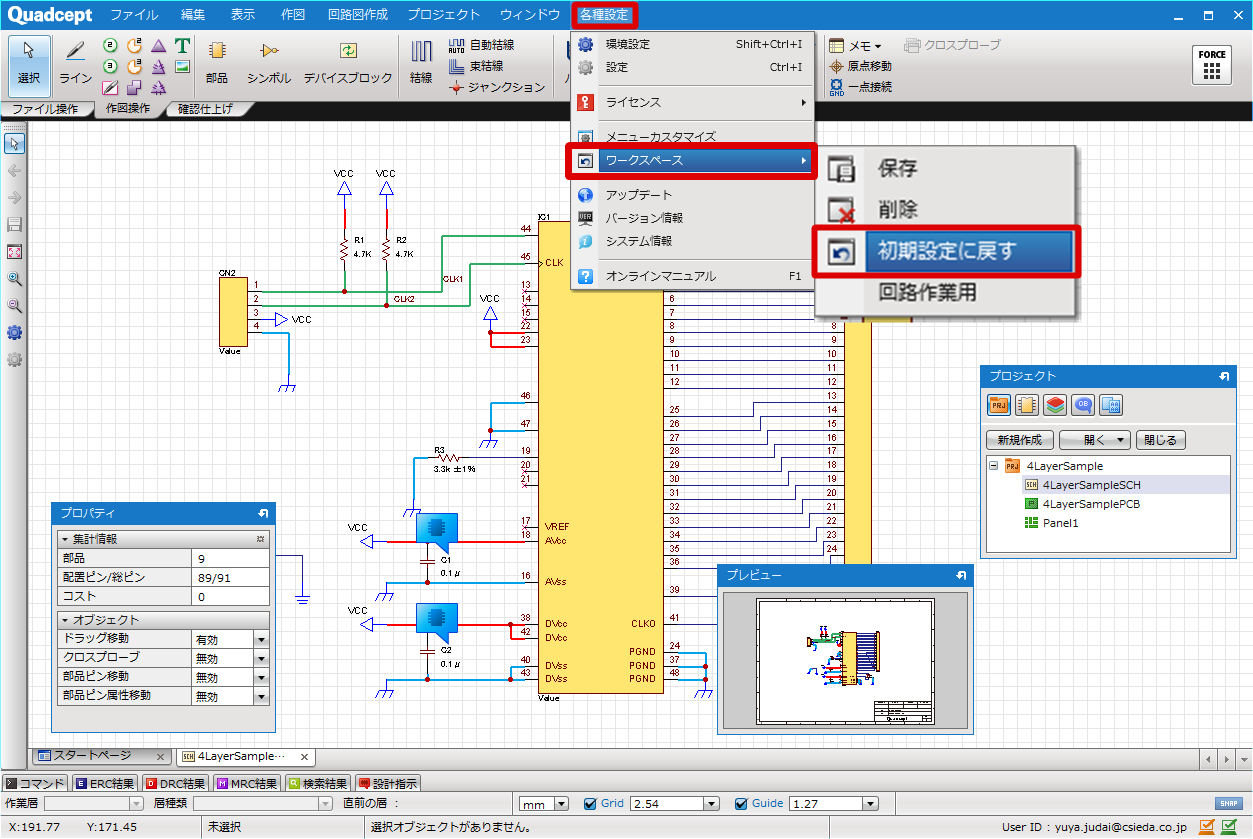Place a ジャンクション junction

496,87
